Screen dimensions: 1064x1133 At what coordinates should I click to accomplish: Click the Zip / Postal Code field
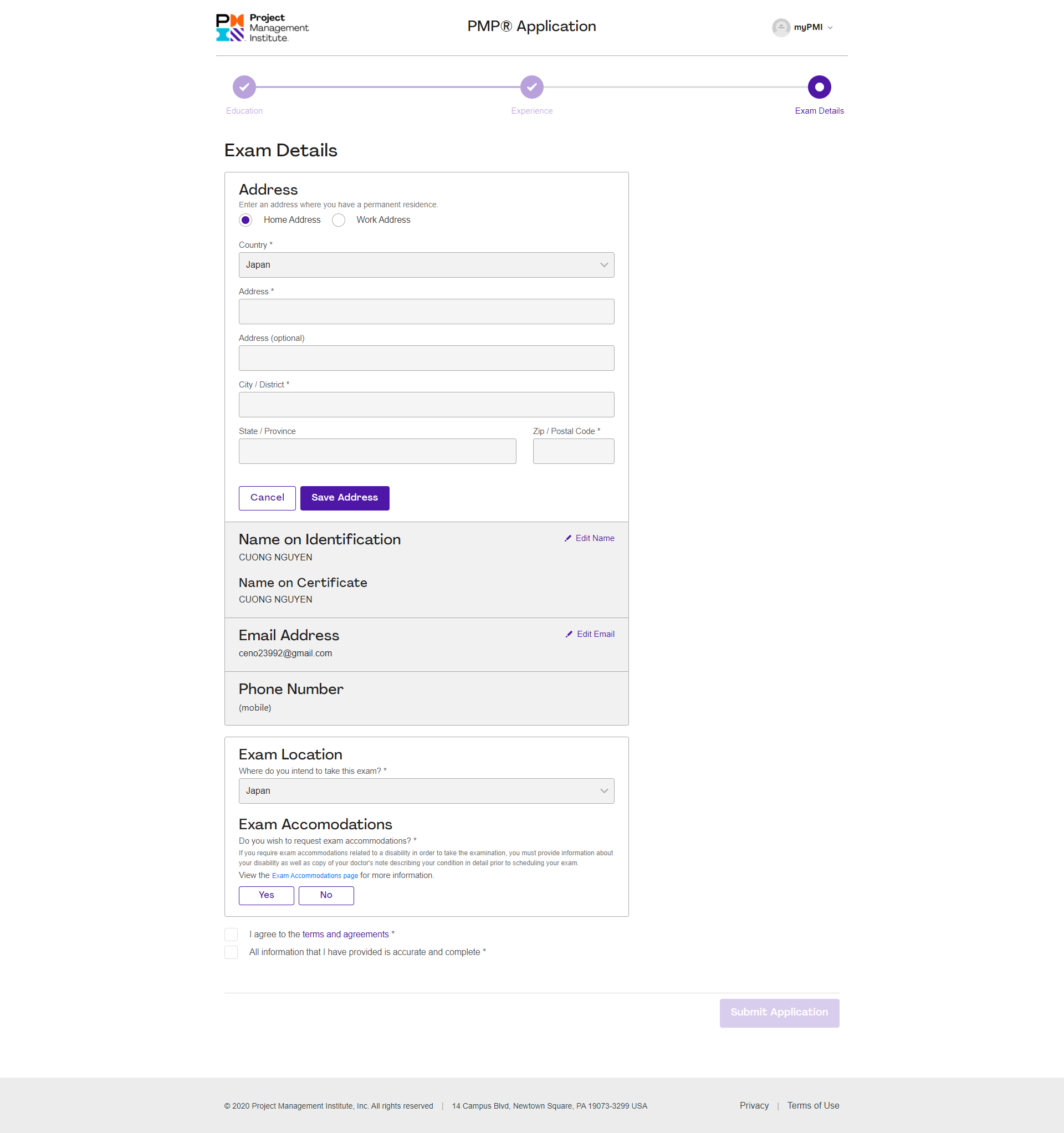click(x=573, y=451)
